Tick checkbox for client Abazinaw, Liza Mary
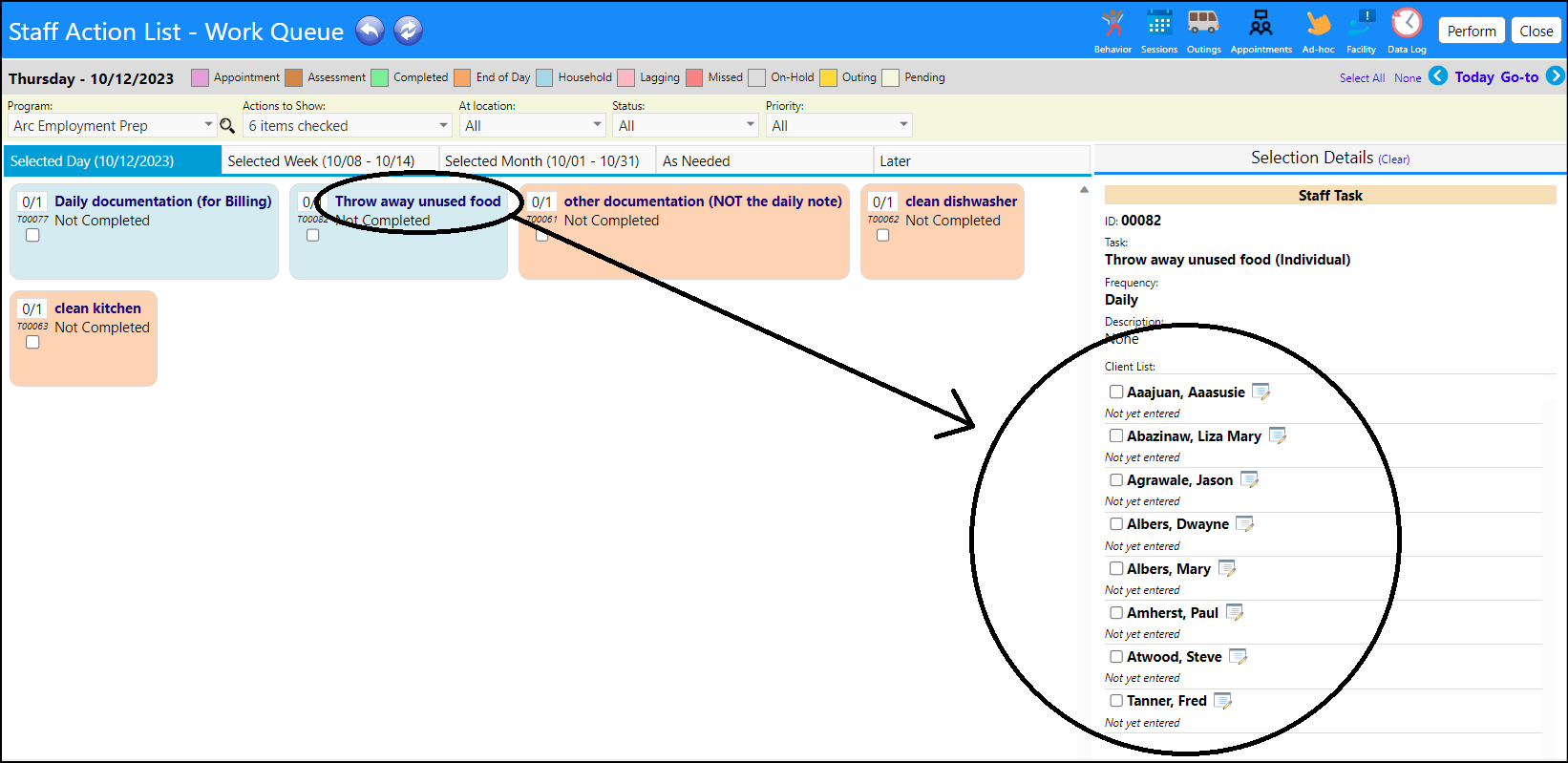The image size is (1568, 763). [1115, 435]
